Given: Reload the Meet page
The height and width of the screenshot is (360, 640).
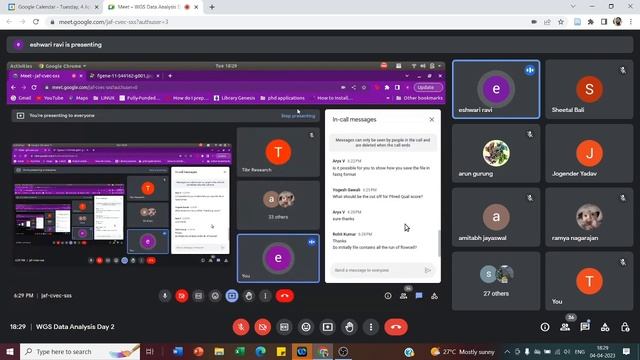Looking at the screenshot, I should coord(36,22).
